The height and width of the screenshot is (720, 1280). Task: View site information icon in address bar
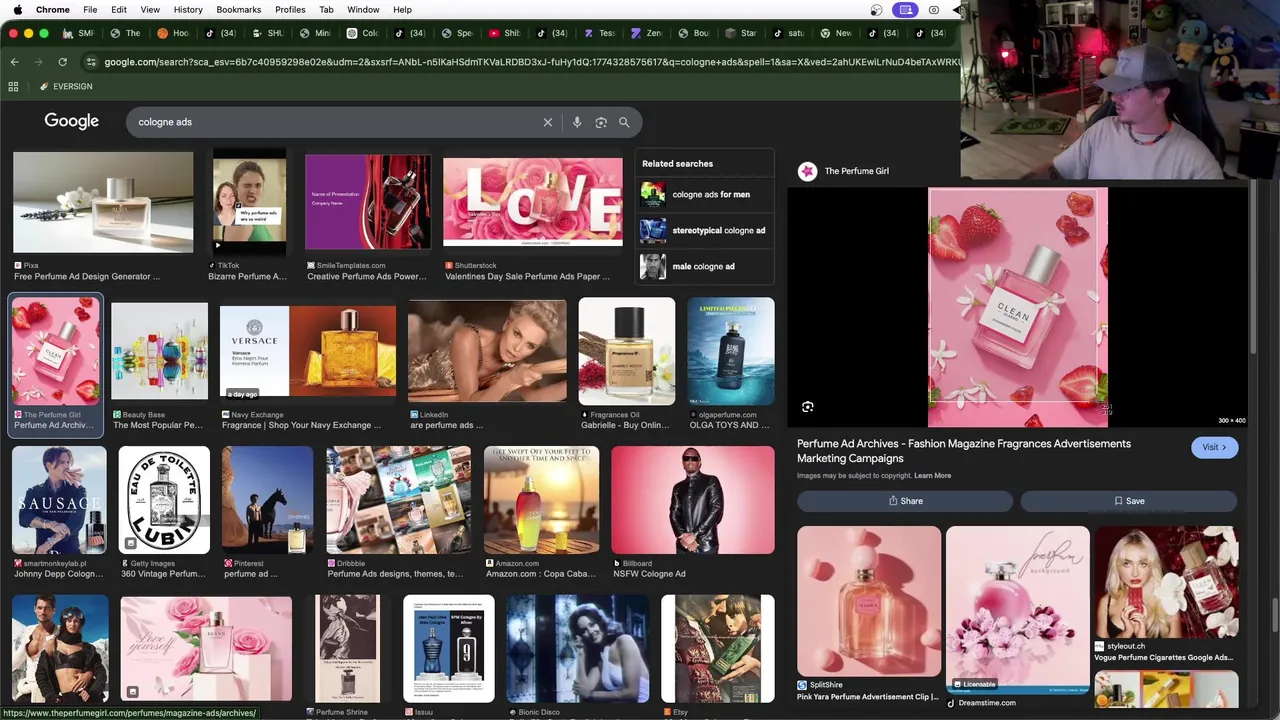click(x=91, y=62)
